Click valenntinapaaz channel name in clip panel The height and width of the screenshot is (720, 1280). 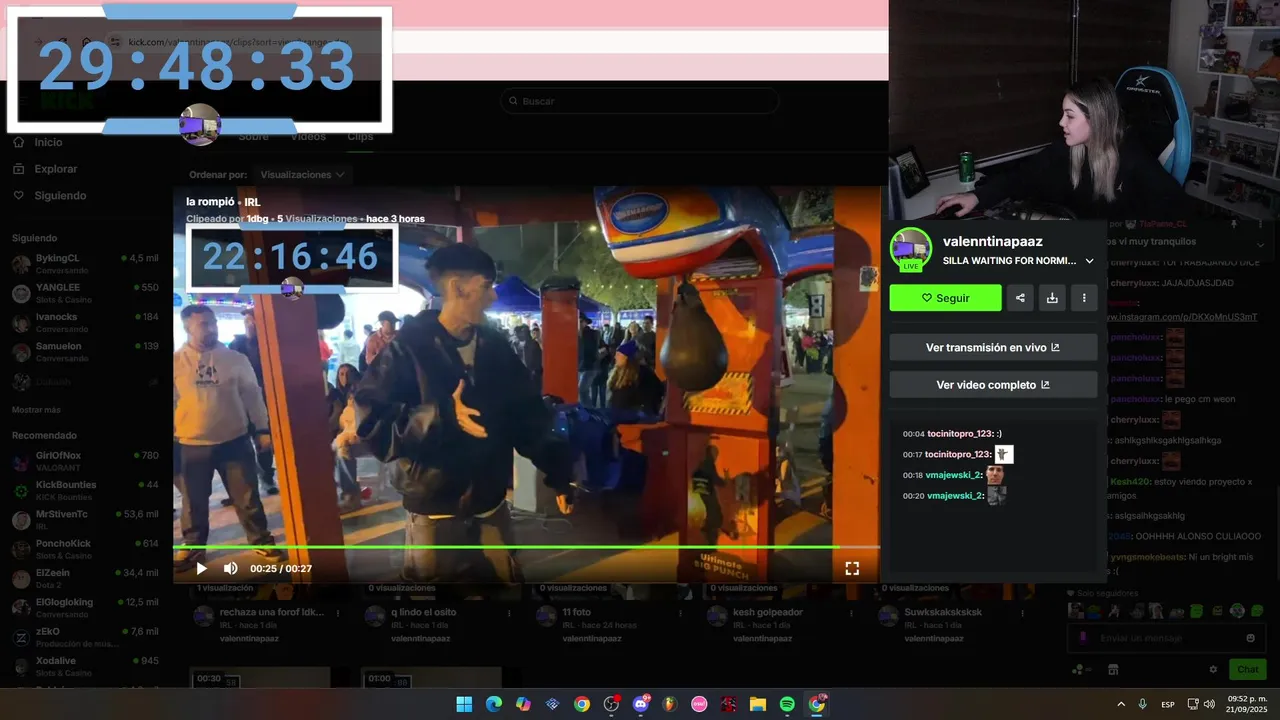[x=992, y=241]
